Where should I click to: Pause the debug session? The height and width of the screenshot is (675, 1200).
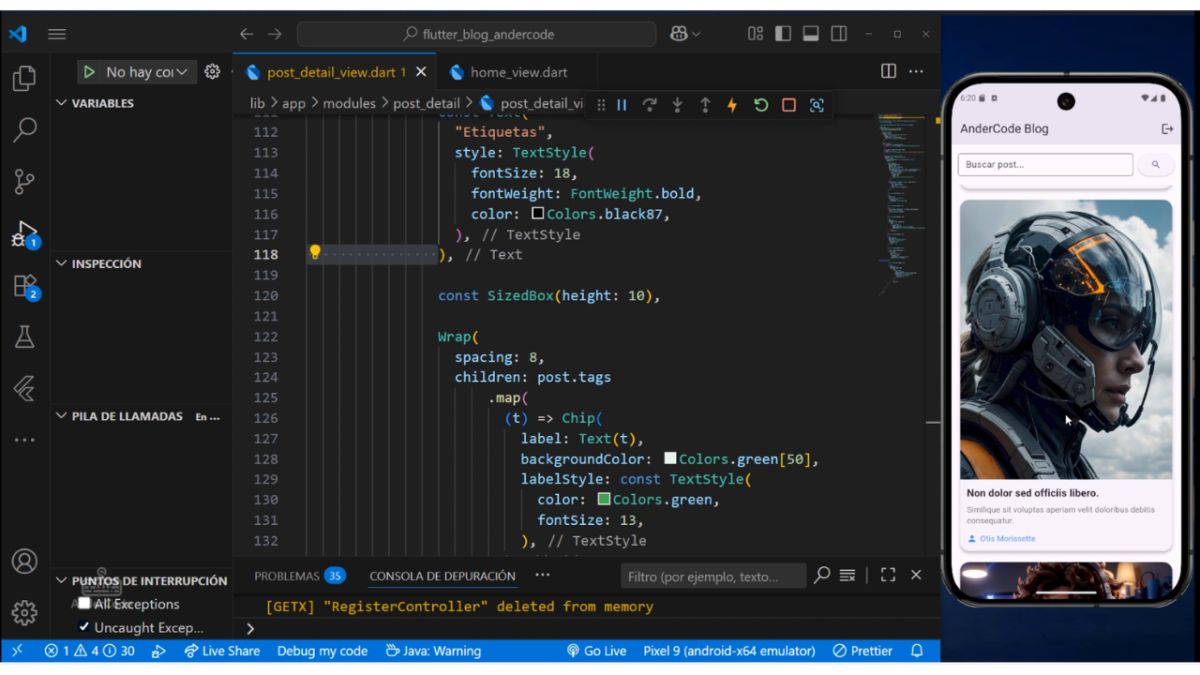[622, 105]
